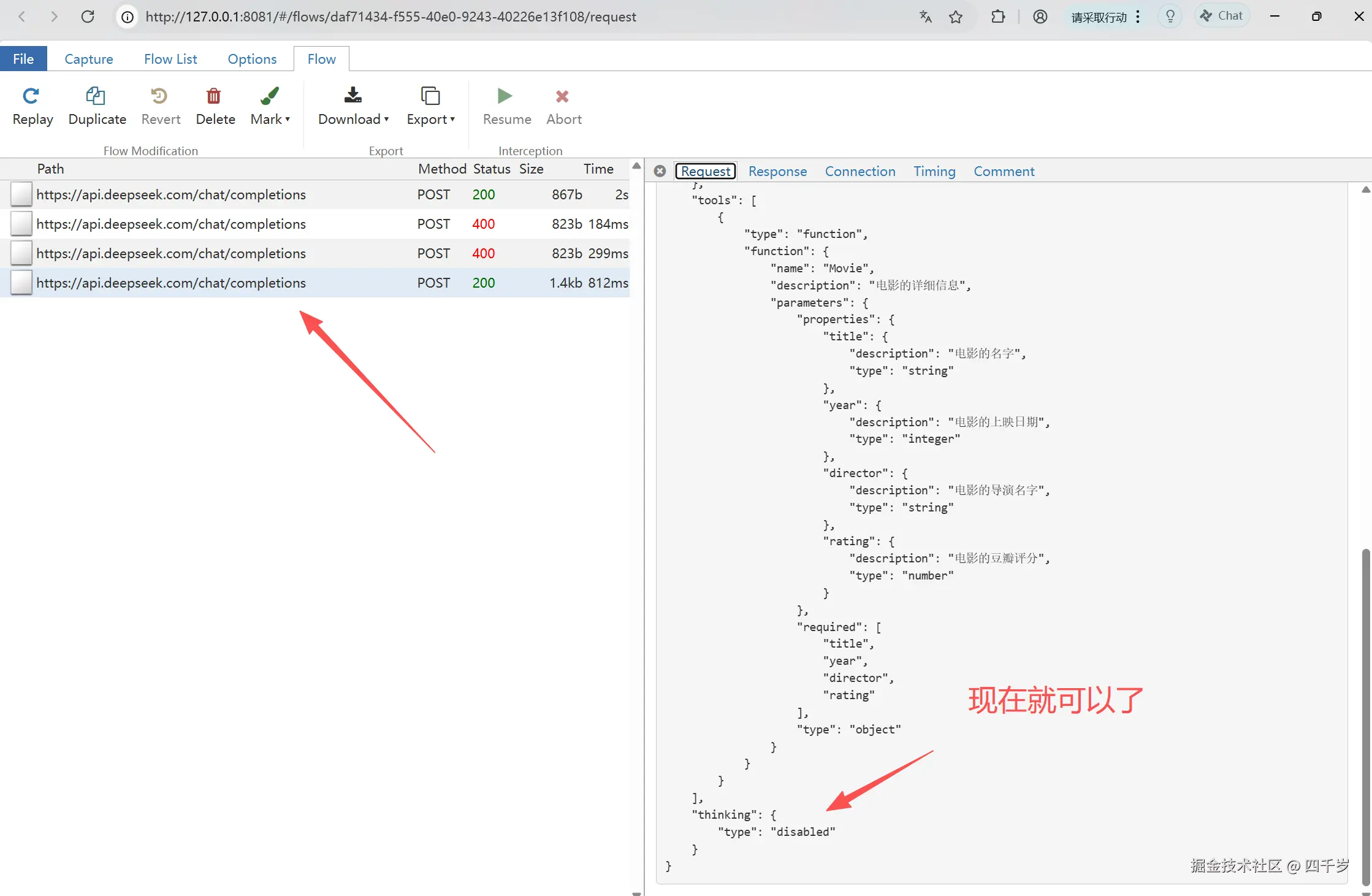The width and height of the screenshot is (1372, 896).
Task: Tick checkbox of the 299ms flow row
Action: click(x=21, y=253)
